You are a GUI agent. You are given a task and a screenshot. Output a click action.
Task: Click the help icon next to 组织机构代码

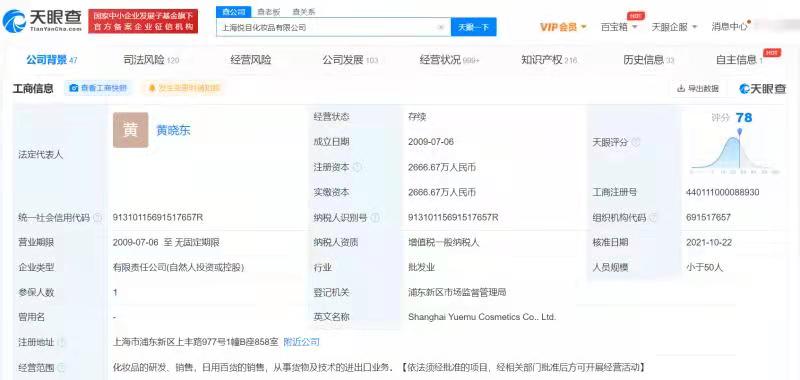[x=654, y=218]
